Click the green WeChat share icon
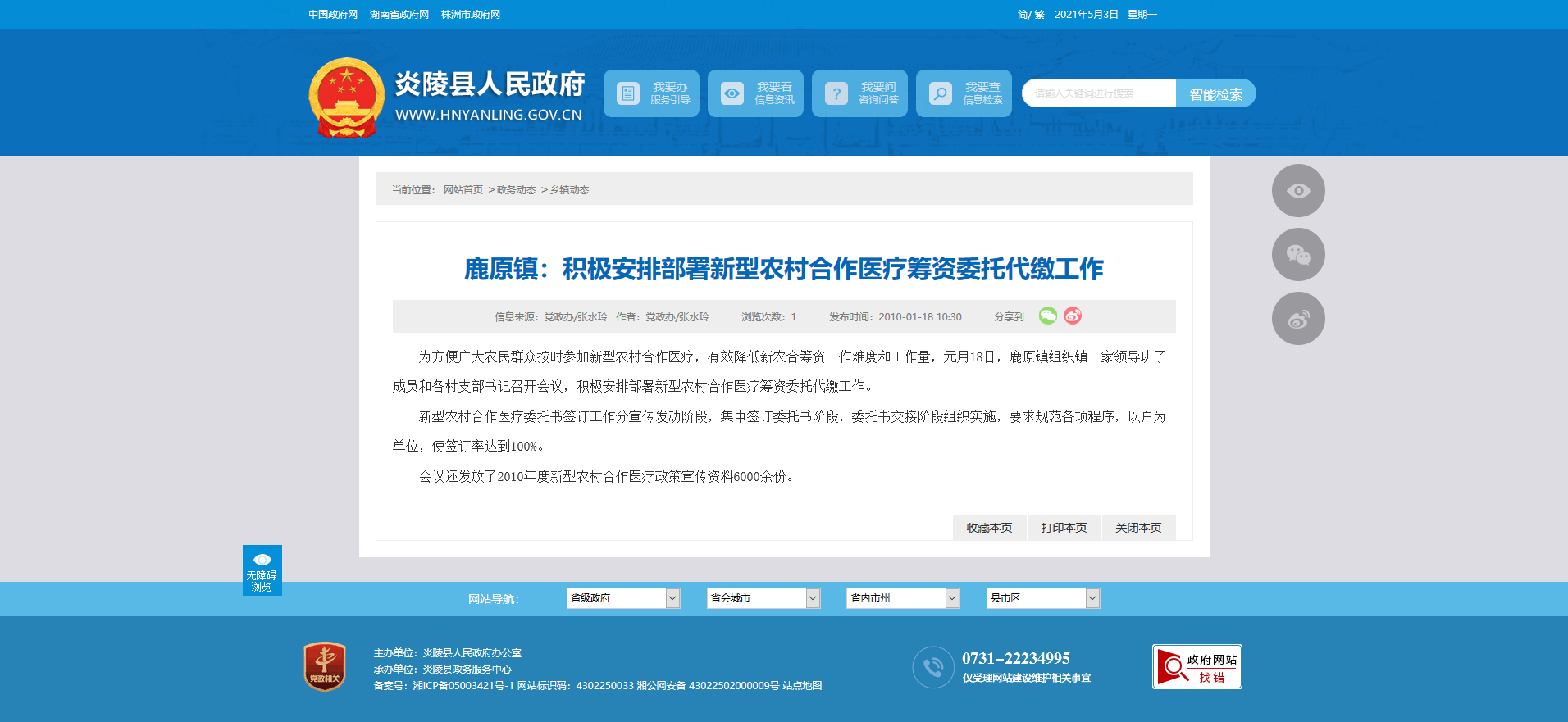 click(x=1047, y=316)
